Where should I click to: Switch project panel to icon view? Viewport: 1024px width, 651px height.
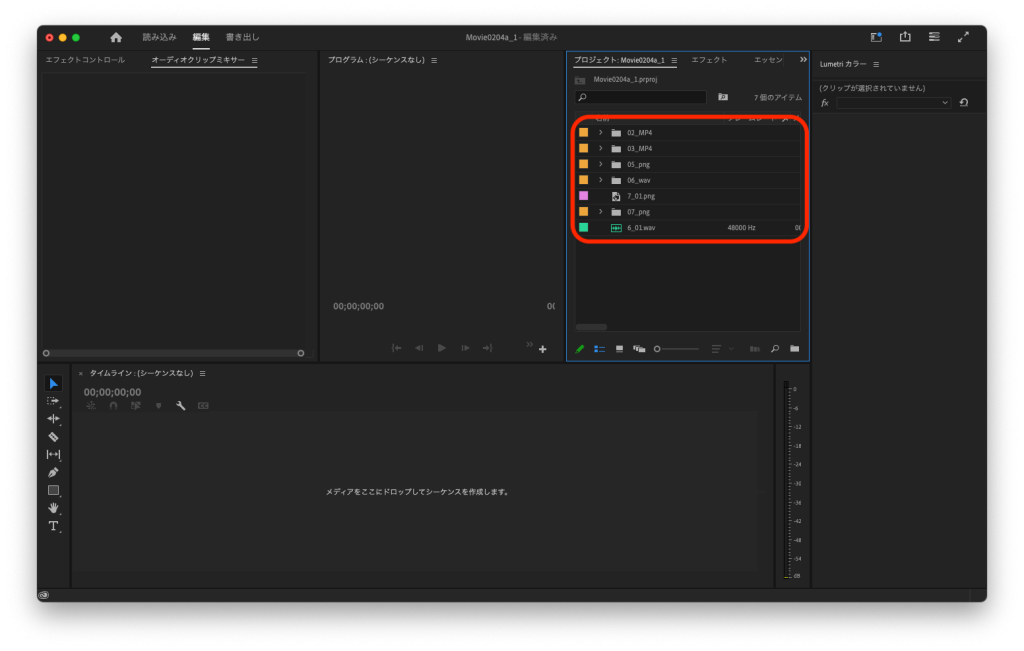(x=619, y=349)
